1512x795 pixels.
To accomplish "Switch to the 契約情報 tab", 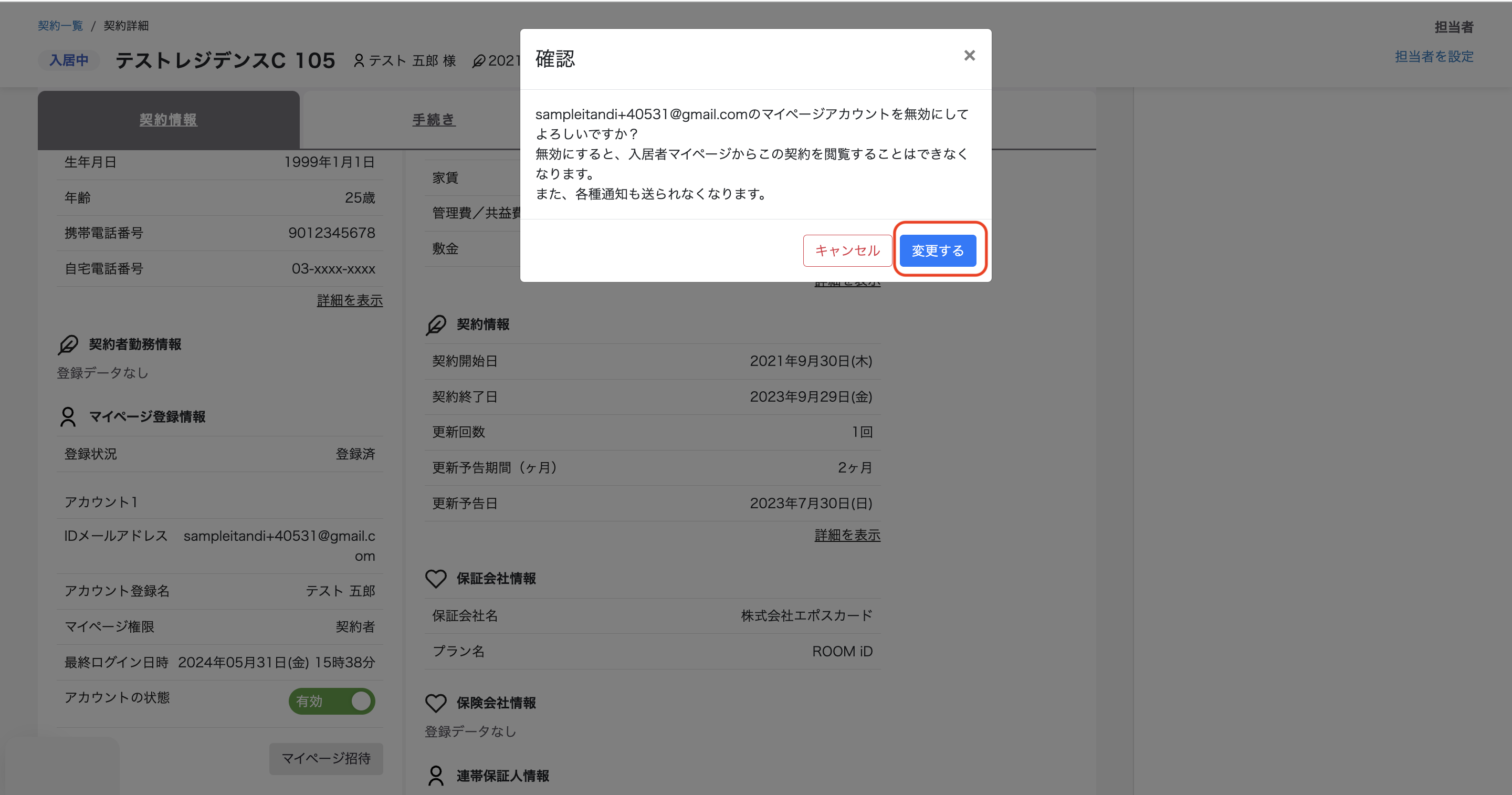I will pyautogui.click(x=169, y=120).
